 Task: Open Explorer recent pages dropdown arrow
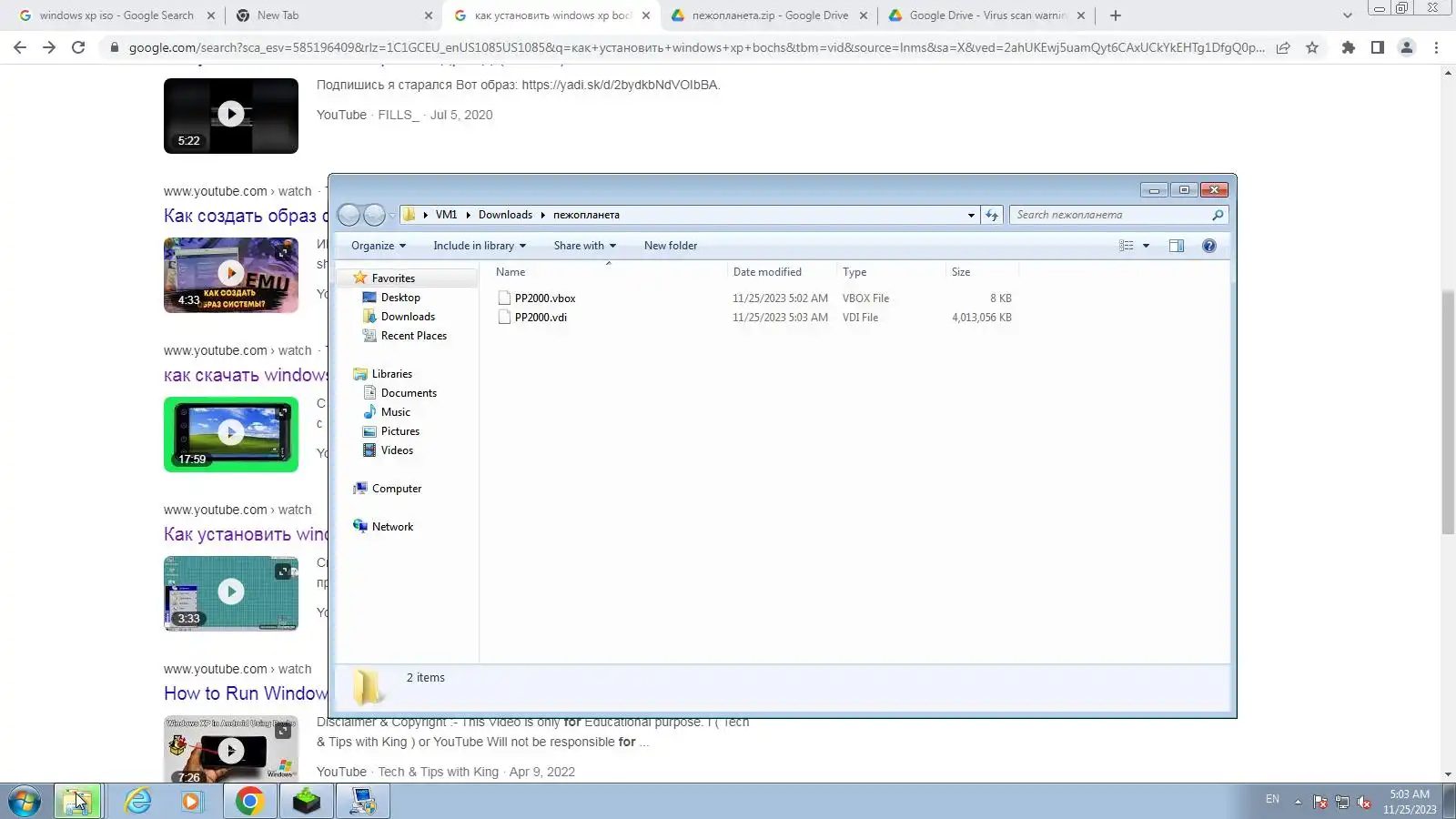pos(392,216)
